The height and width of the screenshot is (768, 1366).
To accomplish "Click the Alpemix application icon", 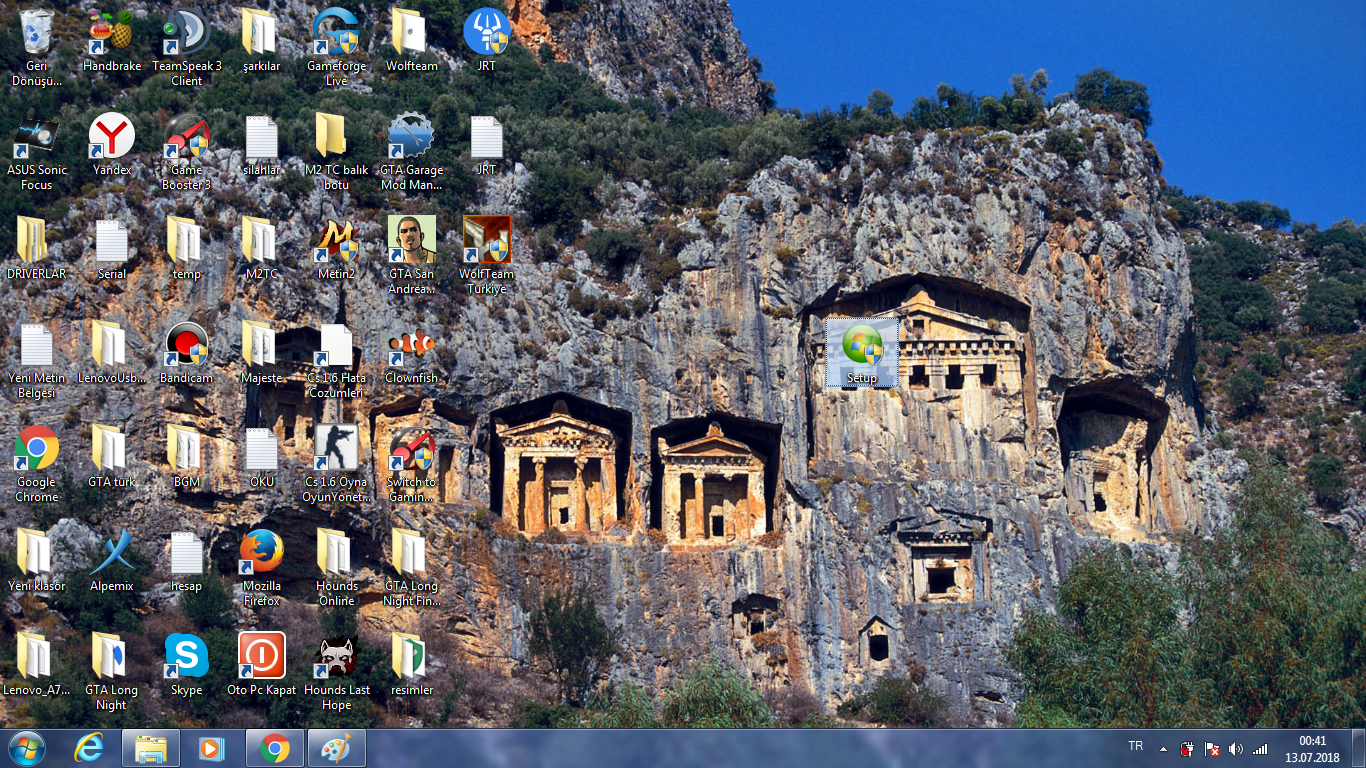I will (112, 561).
